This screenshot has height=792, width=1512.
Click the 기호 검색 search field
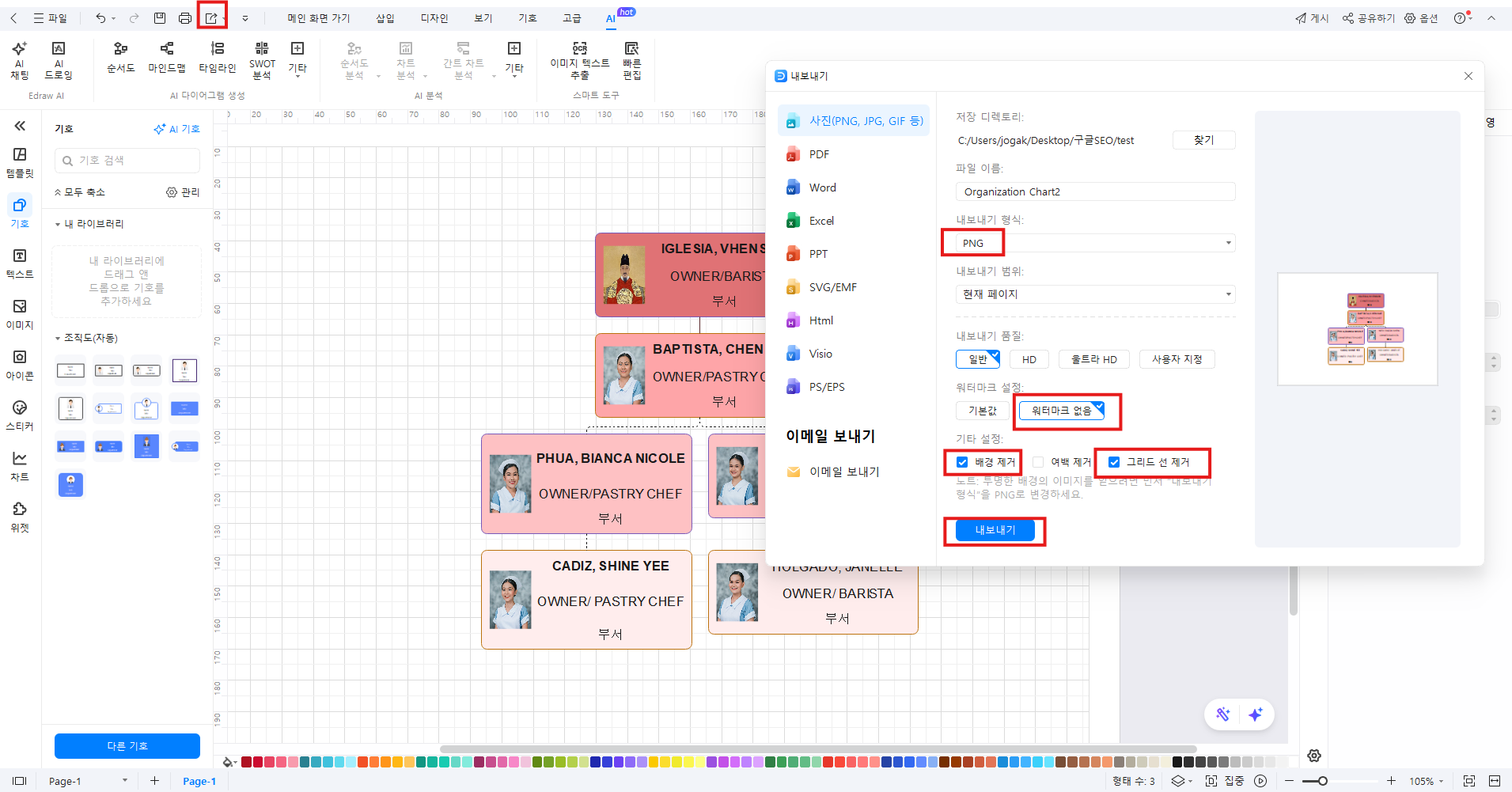point(127,161)
